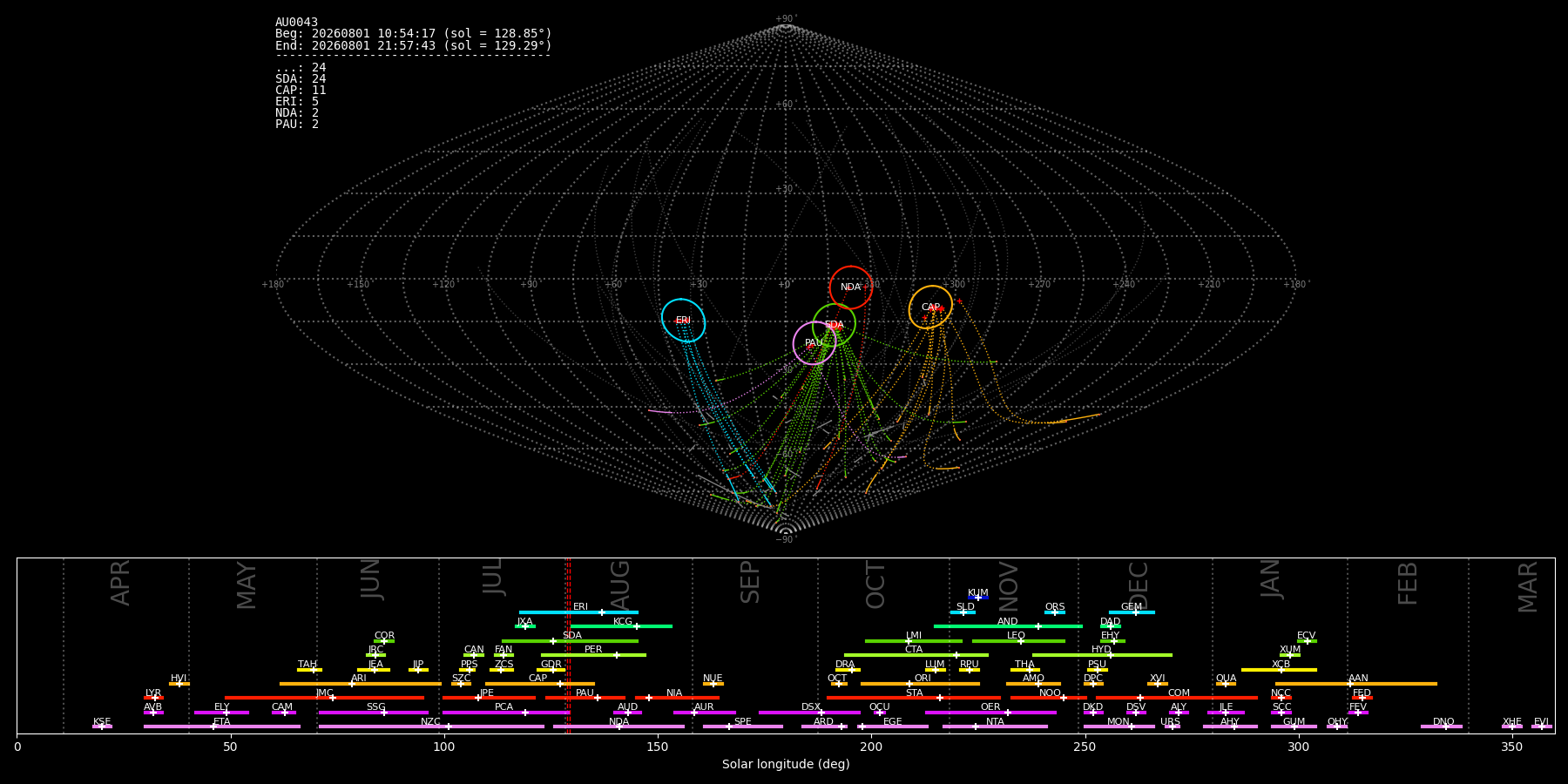Click the LEO shower label
Screen dimensions: 1568x784
tap(1016, 636)
